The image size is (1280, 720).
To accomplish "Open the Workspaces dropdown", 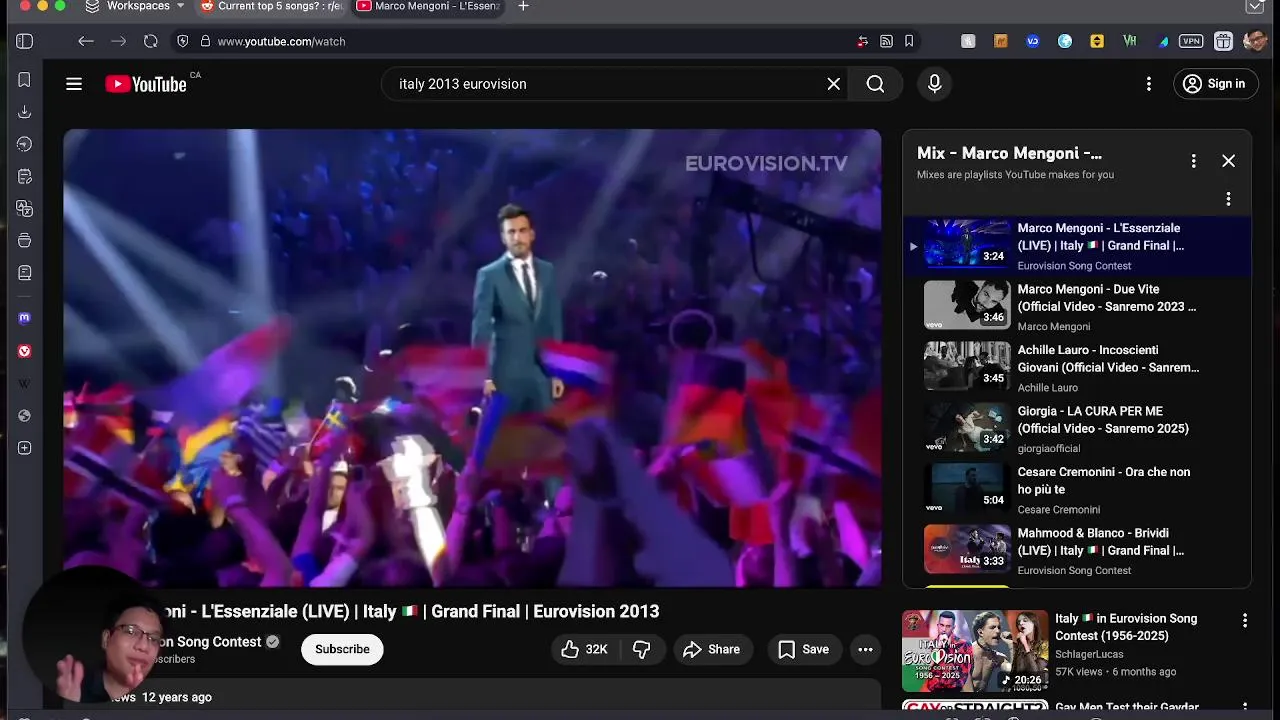I will point(135,6).
